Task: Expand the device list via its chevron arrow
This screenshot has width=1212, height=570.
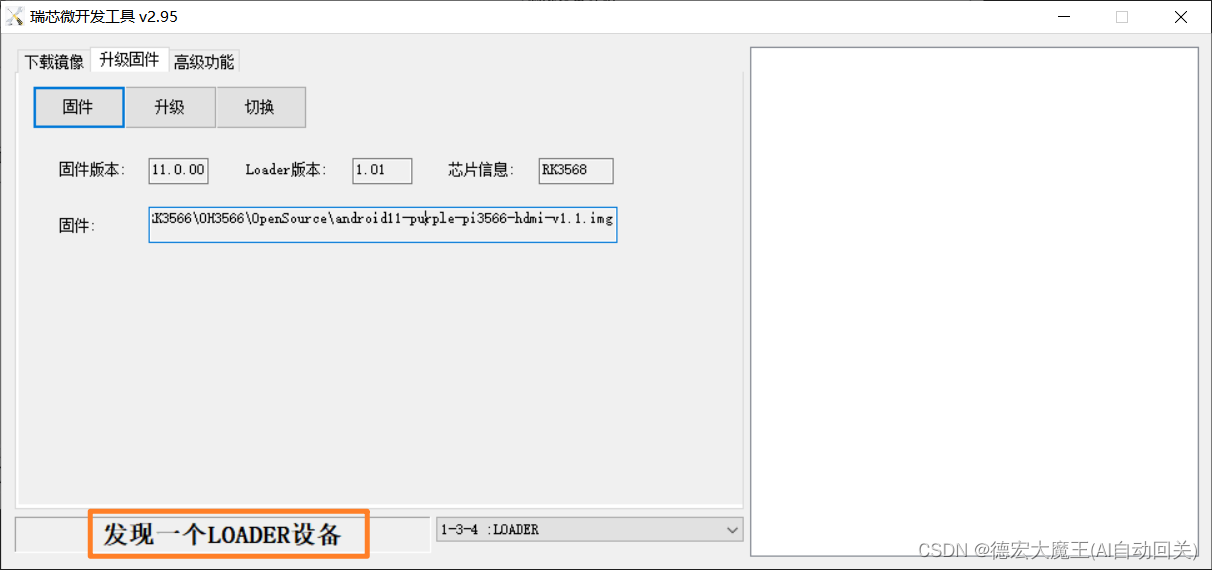Action: [732, 530]
